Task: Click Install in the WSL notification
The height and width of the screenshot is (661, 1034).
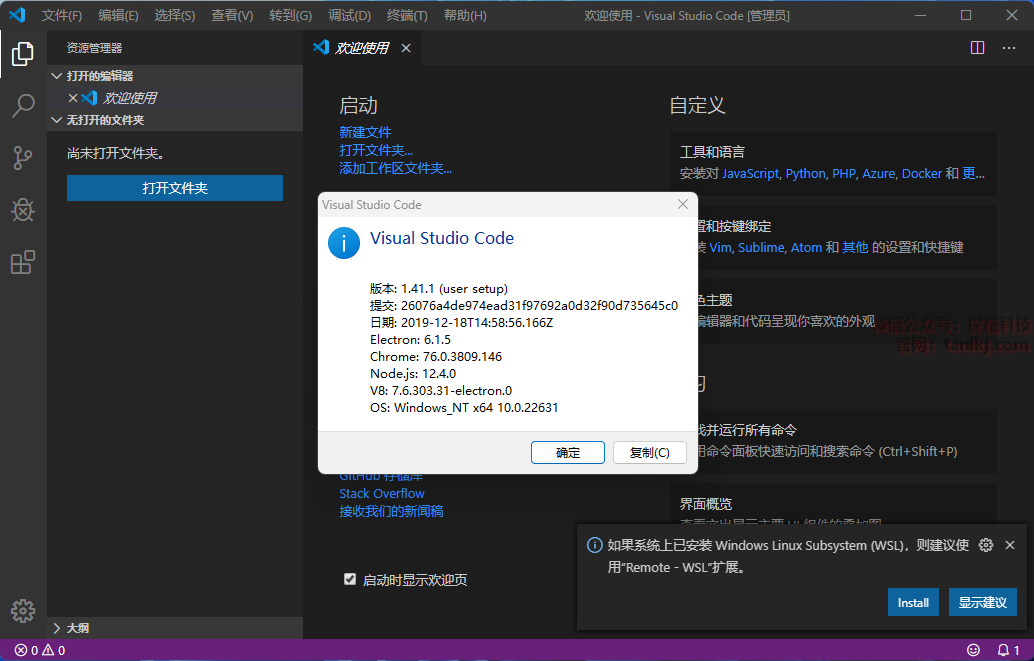Action: [x=913, y=602]
